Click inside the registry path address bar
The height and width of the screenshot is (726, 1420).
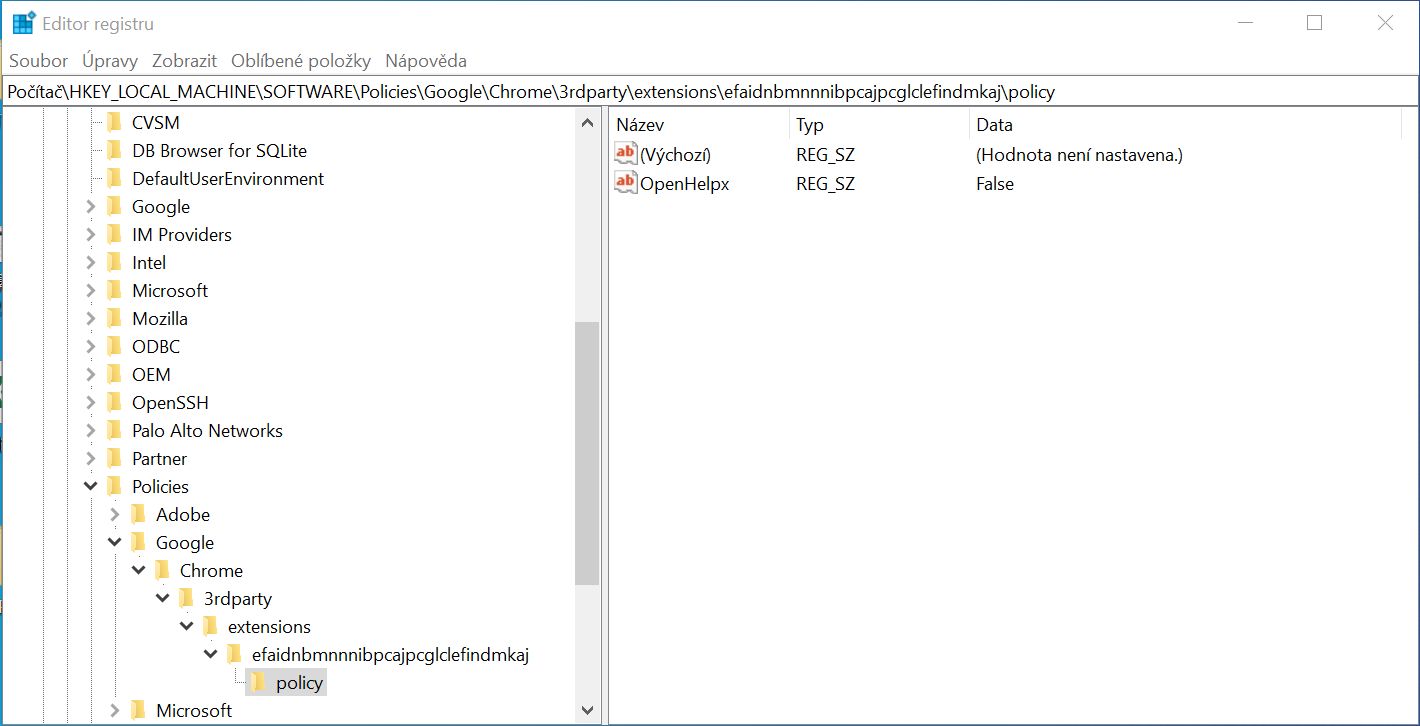point(700,91)
